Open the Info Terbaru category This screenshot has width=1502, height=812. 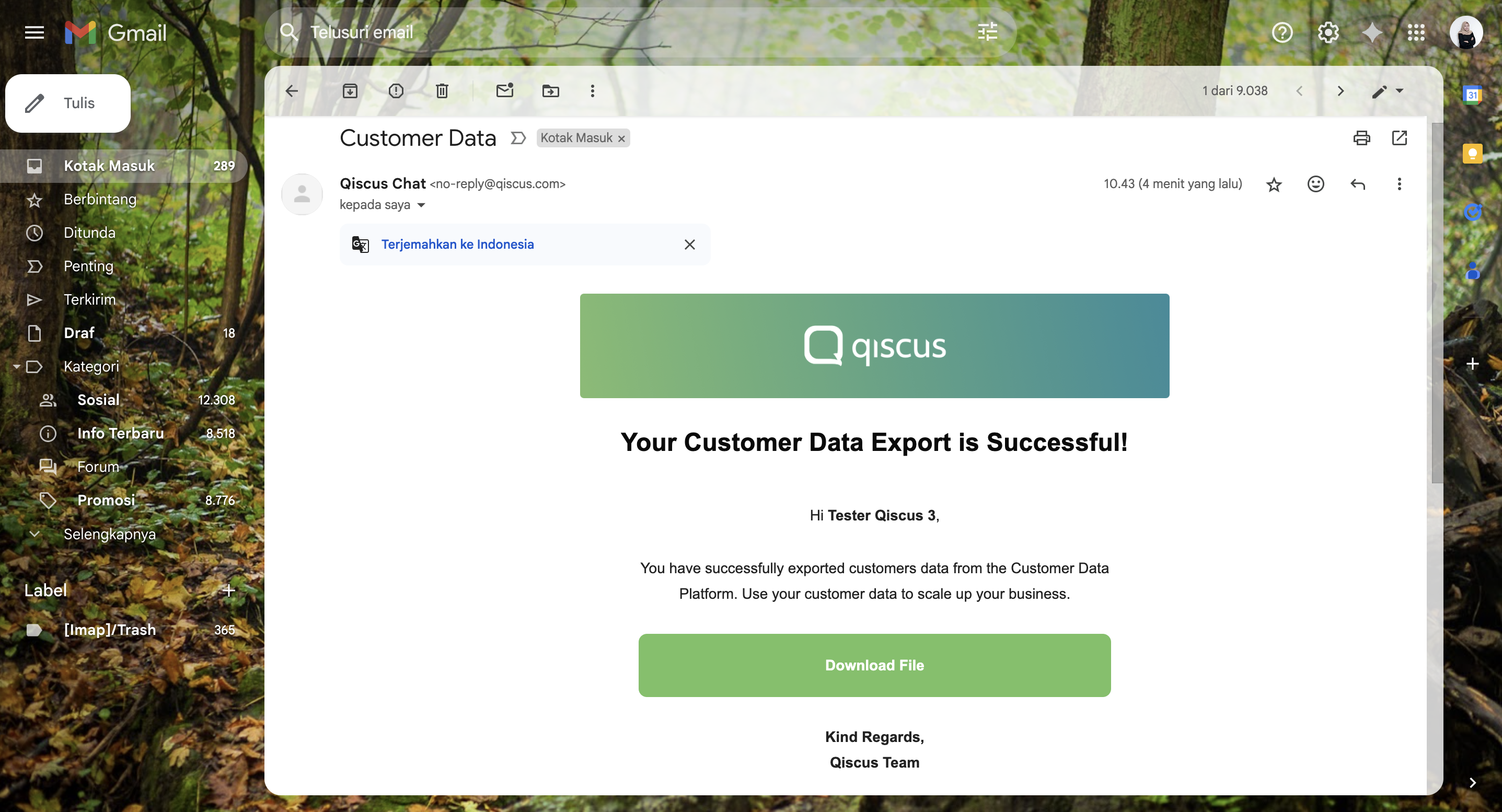(124, 434)
